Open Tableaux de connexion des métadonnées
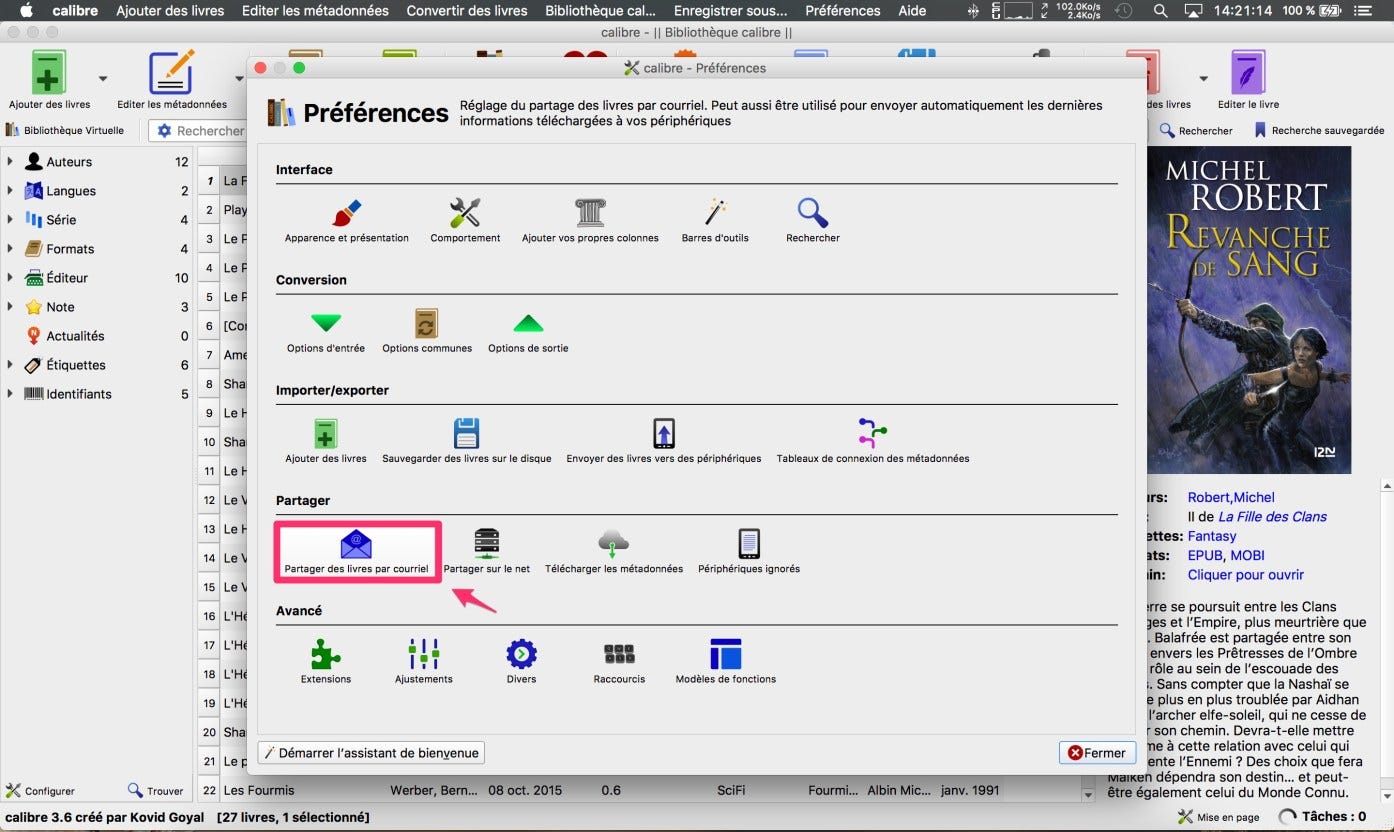This screenshot has width=1394, height=832. [873, 441]
